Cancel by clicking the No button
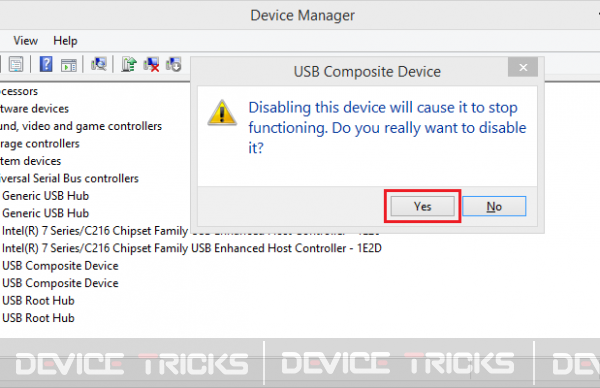Screen dimensions: 600x388 494,206
